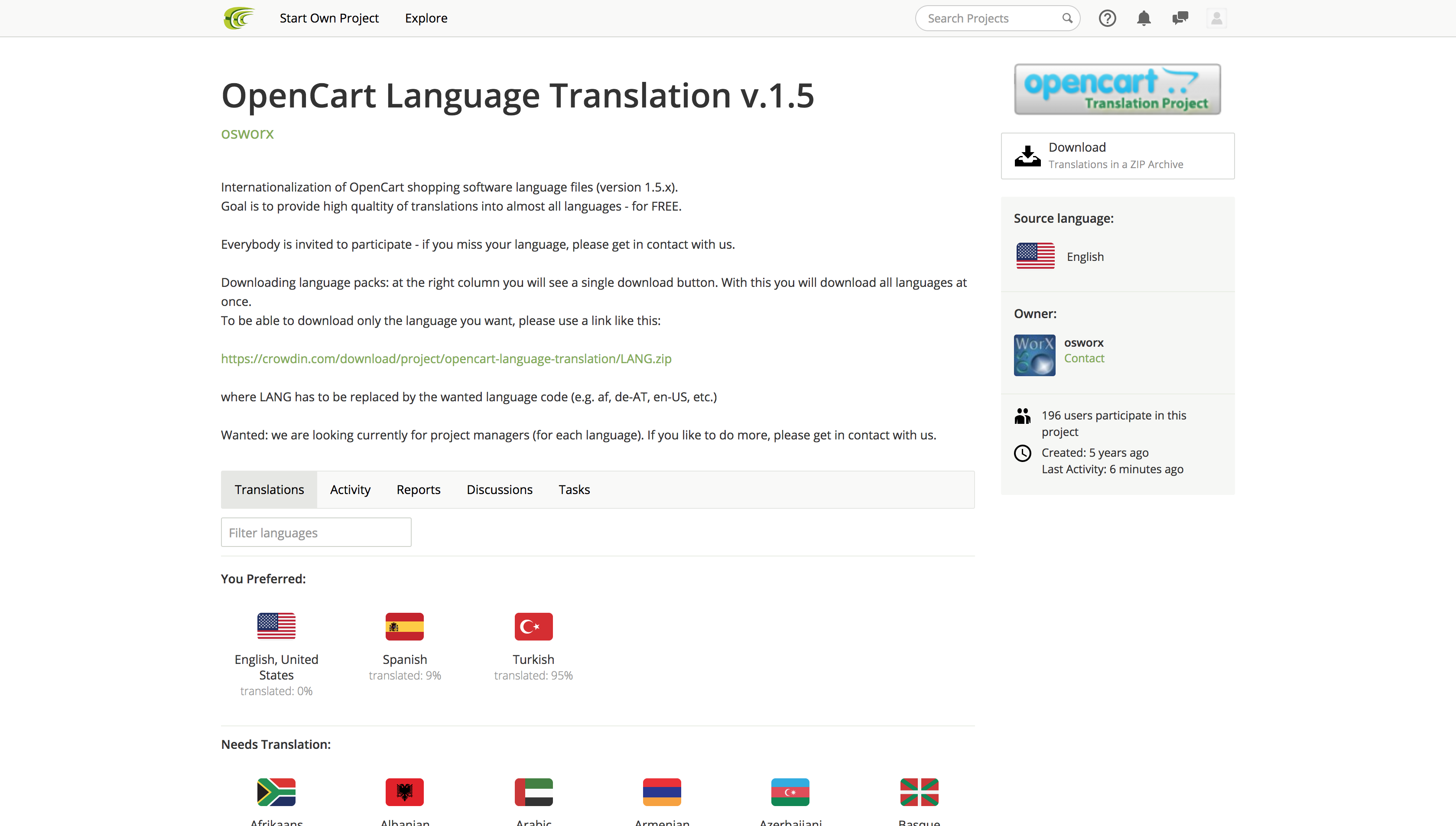Screen dimensions: 1456x826
Task: Click the Spanish language name
Action: click(404, 659)
